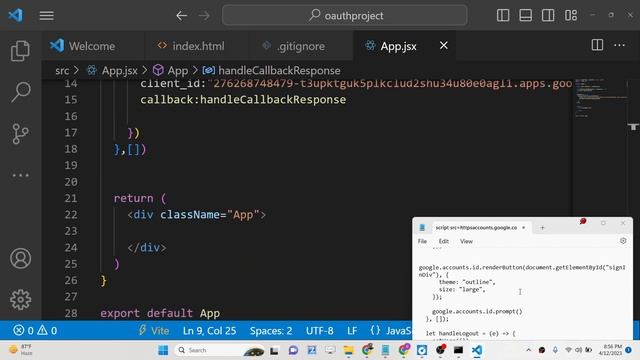640x360 pixels.
Task: Open Task View on the taskbar
Action: coord(274,350)
